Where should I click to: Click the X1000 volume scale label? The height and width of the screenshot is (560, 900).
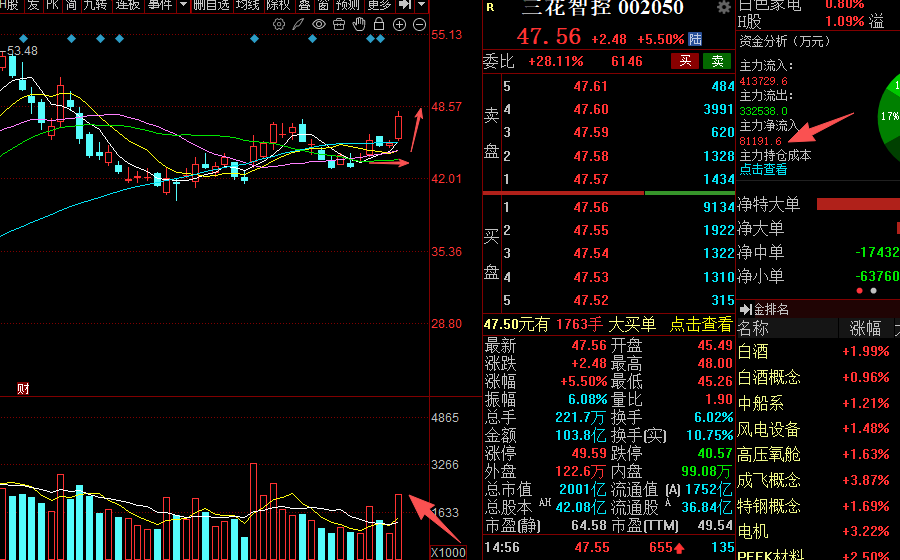tap(448, 553)
